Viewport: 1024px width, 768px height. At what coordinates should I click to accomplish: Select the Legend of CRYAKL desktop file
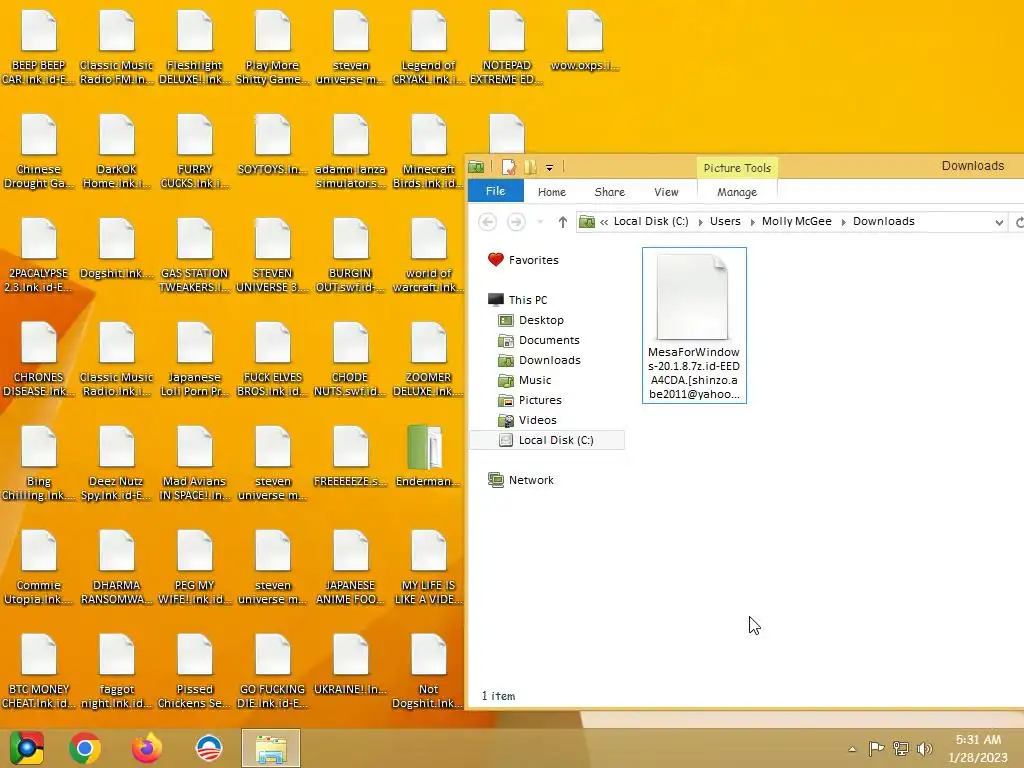[428, 48]
